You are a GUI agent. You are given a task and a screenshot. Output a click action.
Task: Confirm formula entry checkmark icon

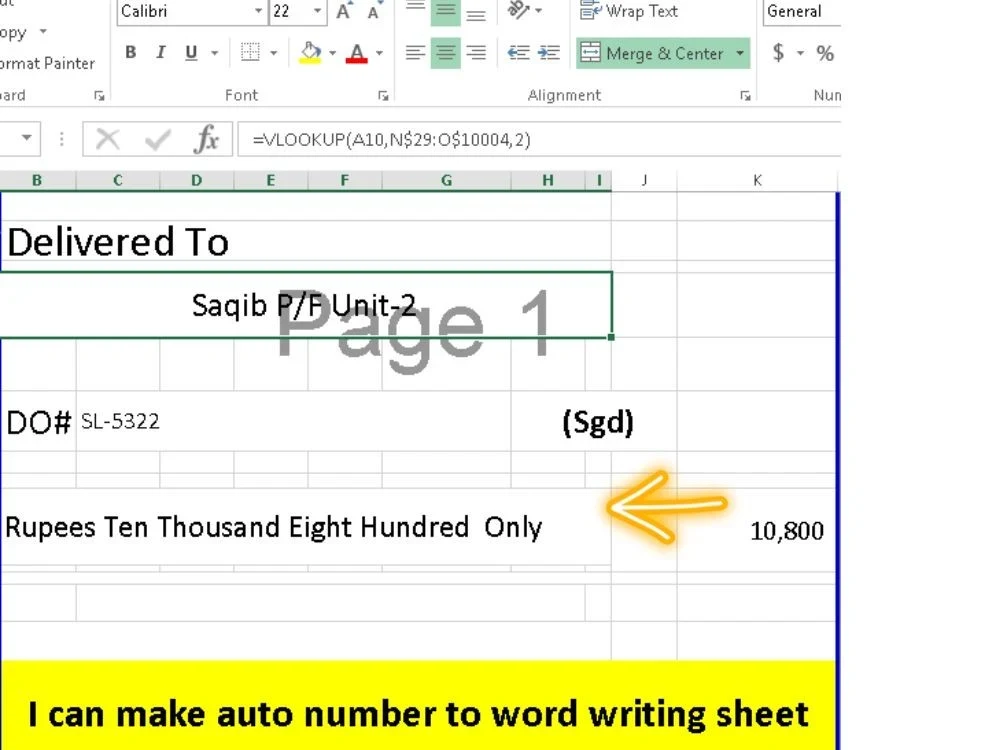point(158,138)
